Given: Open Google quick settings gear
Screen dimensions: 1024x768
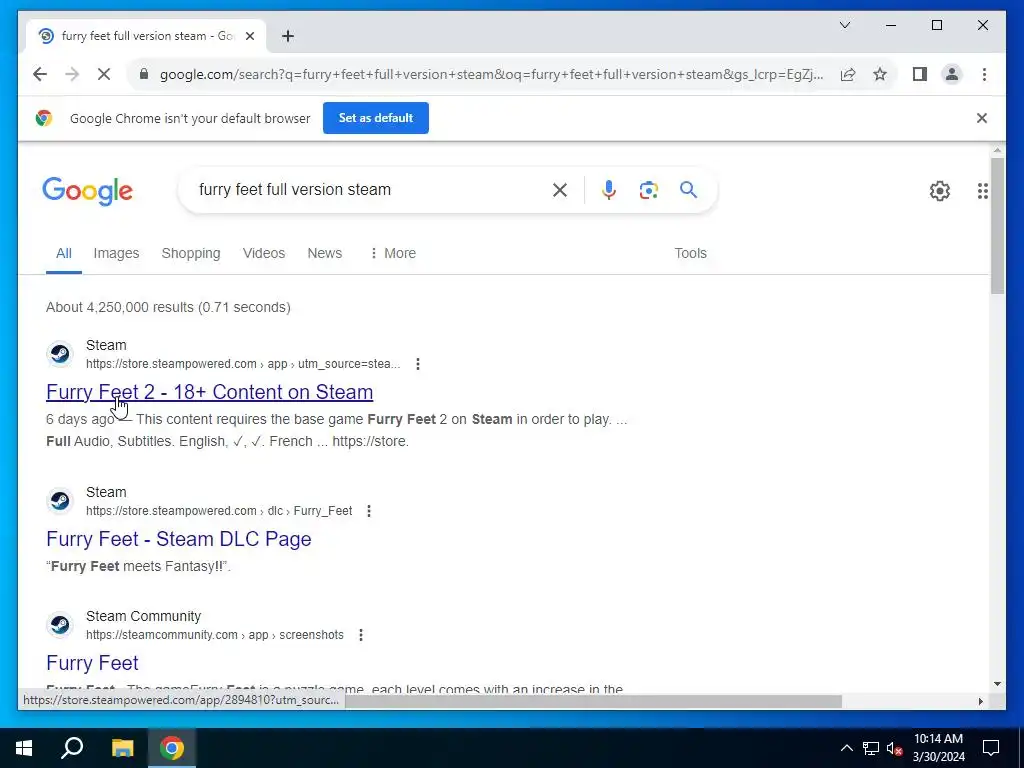Looking at the screenshot, I should [940, 191].
